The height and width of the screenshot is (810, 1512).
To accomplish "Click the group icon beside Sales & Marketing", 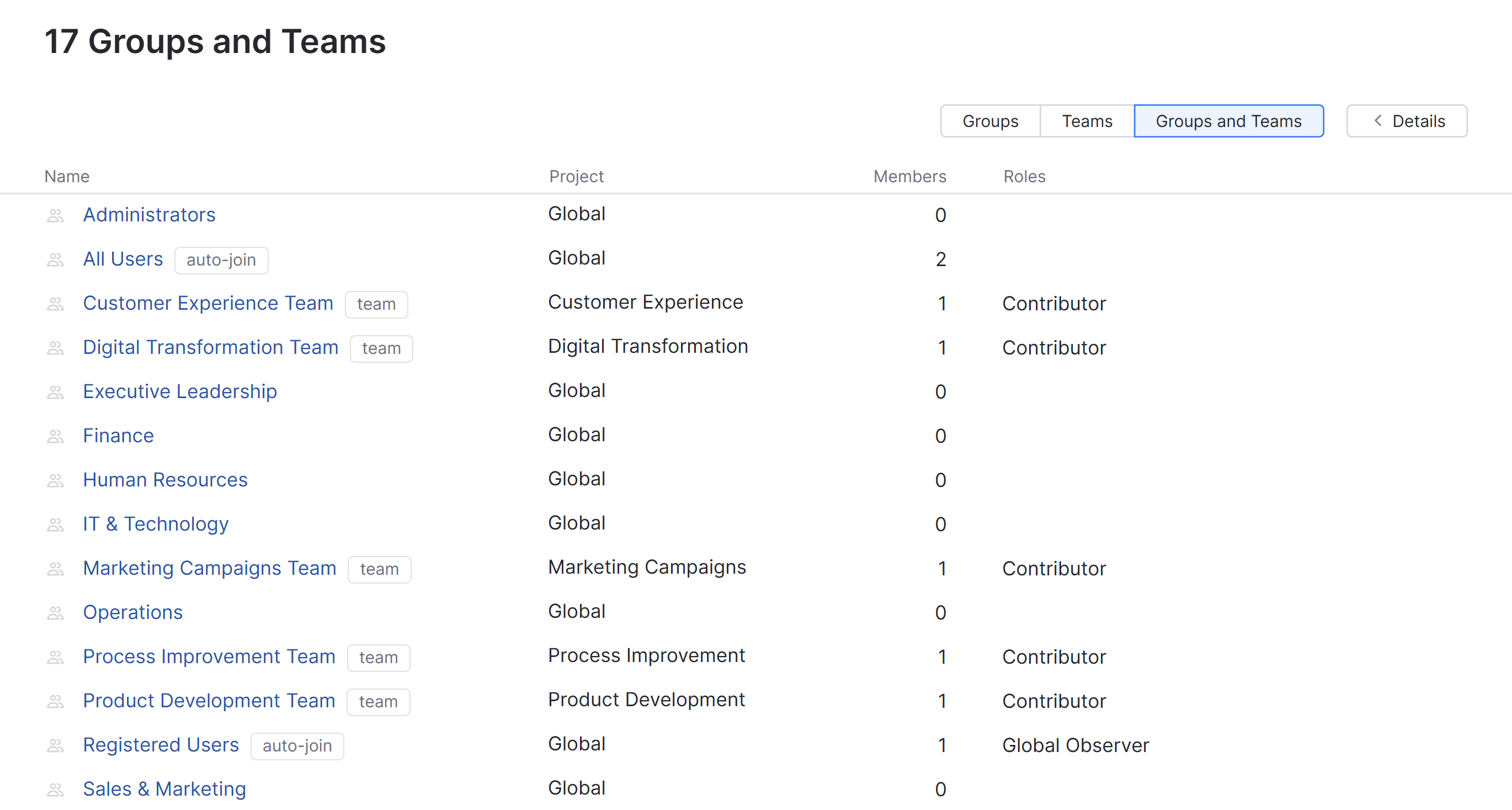I will (55, 790).
